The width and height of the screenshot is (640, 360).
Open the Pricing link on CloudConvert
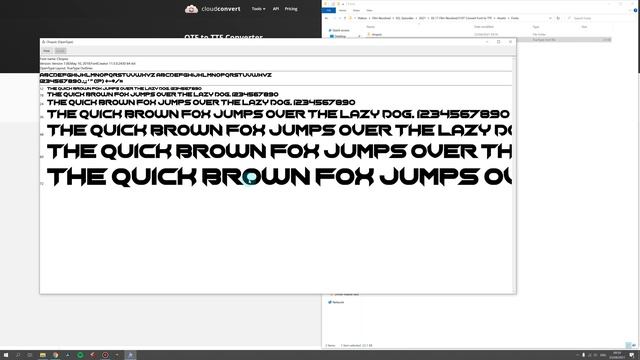coord(291,9)
